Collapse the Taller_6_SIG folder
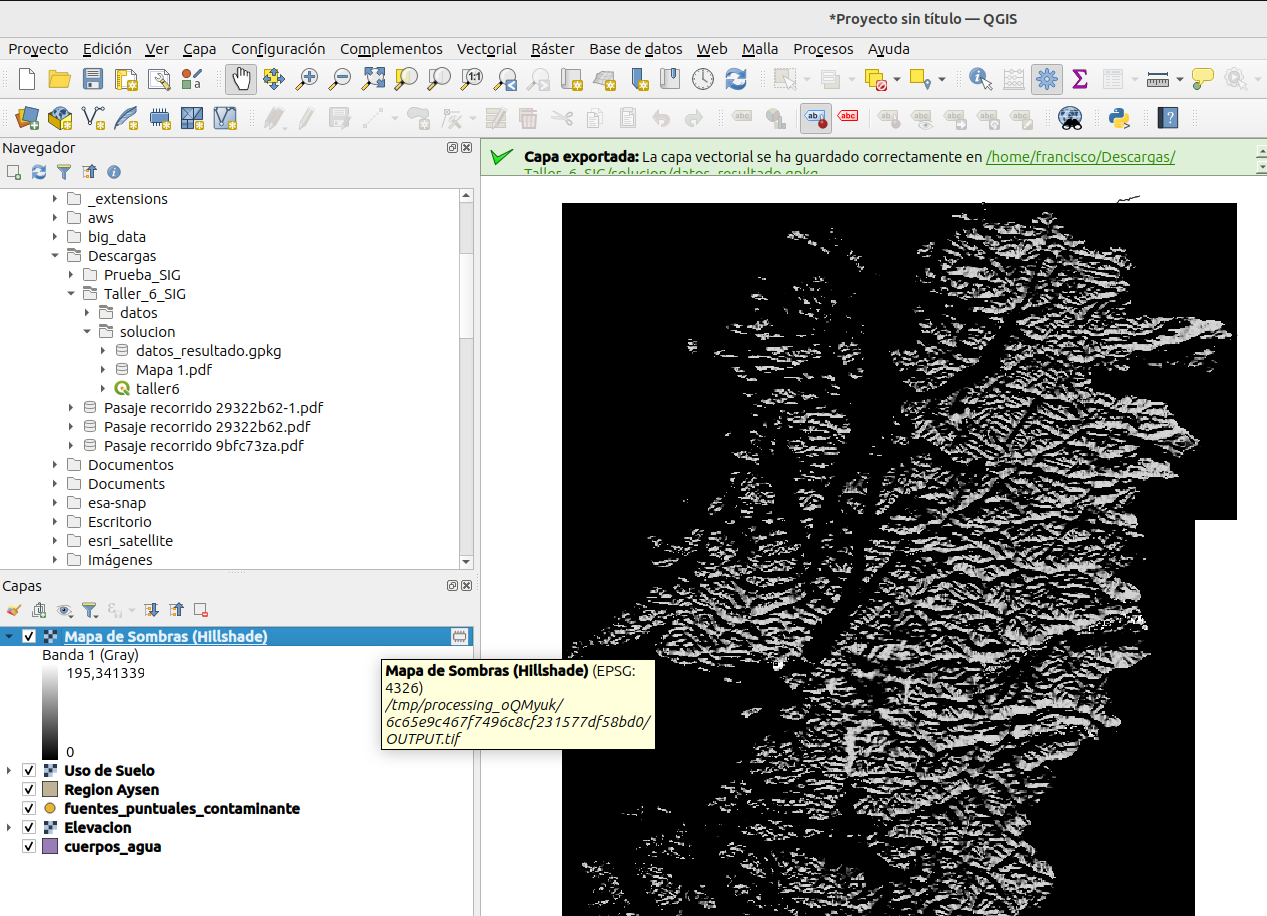 click(72, 294)
